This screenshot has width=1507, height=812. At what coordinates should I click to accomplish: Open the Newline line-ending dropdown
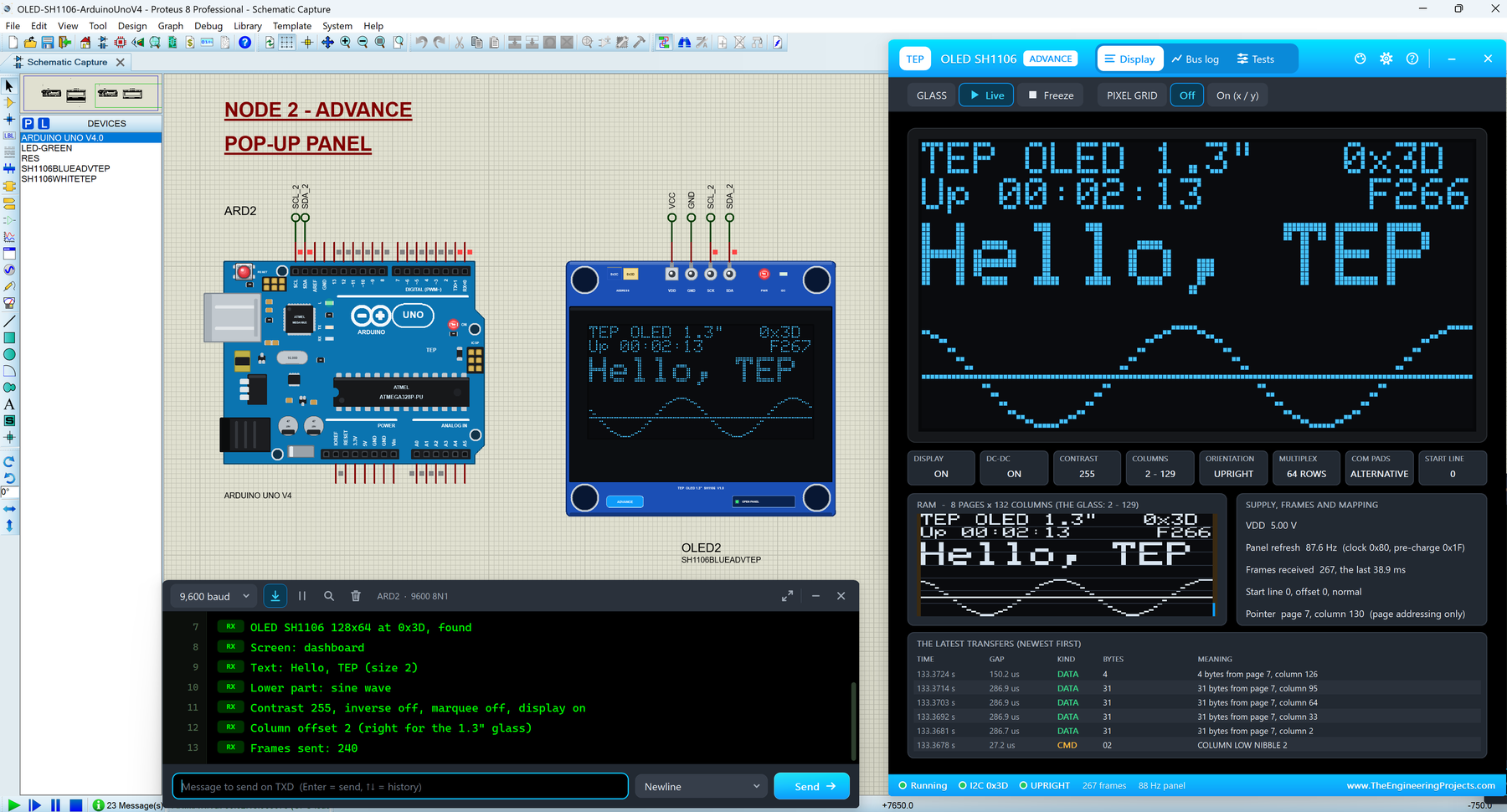[x=702, y=786]
